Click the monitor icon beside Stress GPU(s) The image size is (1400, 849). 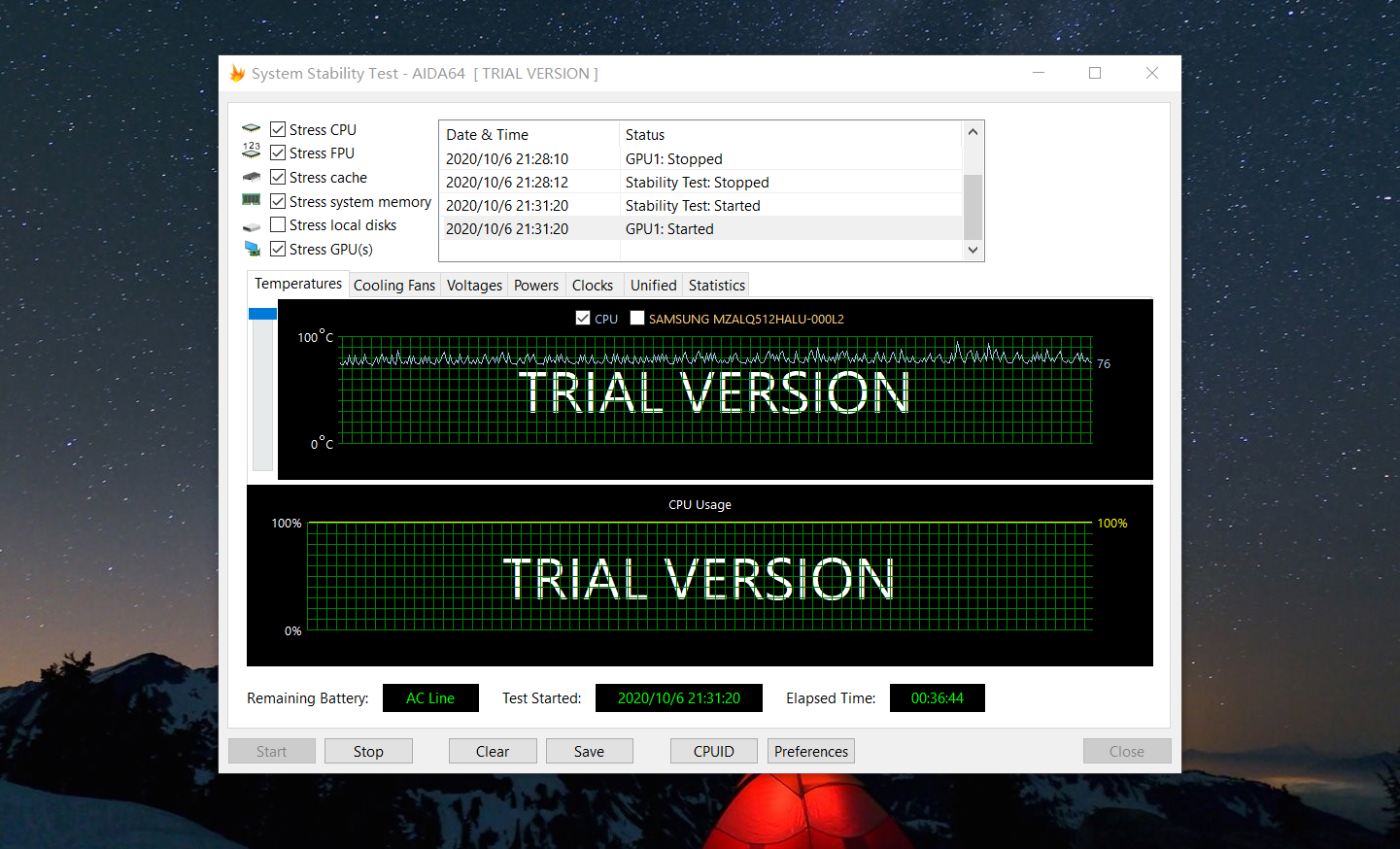point(252,249)
